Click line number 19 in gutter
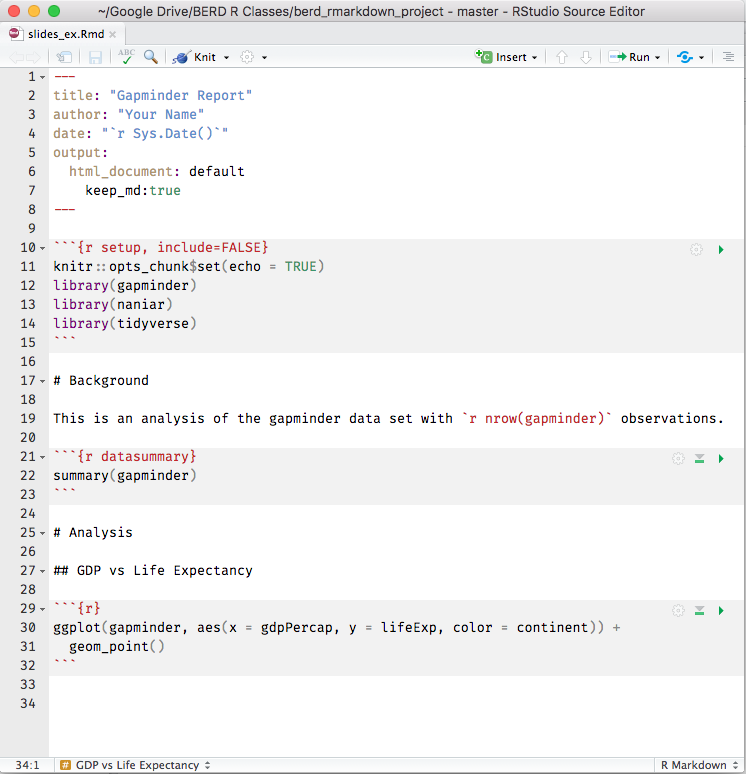 (x=28, y=419)
